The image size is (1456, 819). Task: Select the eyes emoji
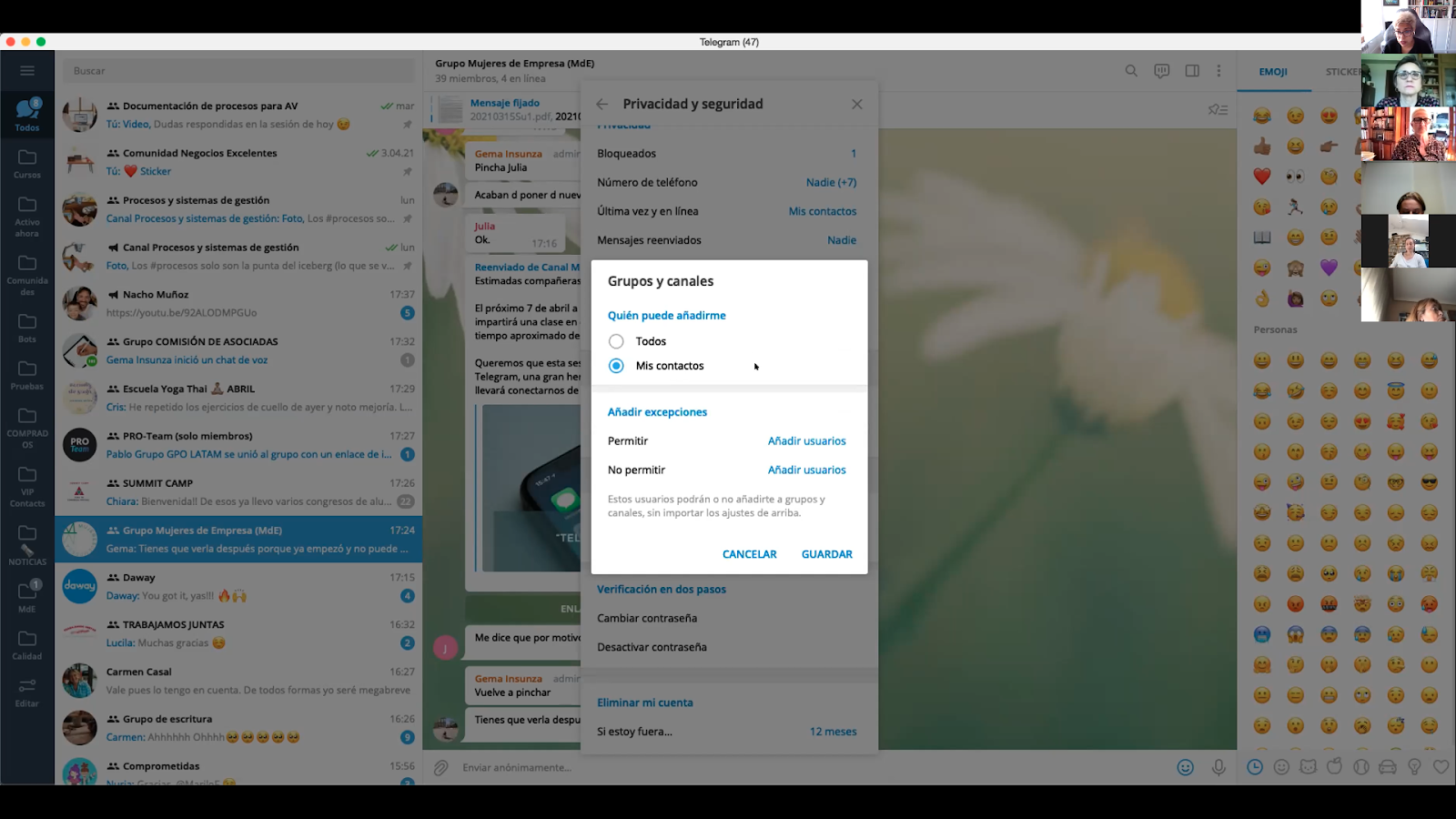tap(1296, 176)
